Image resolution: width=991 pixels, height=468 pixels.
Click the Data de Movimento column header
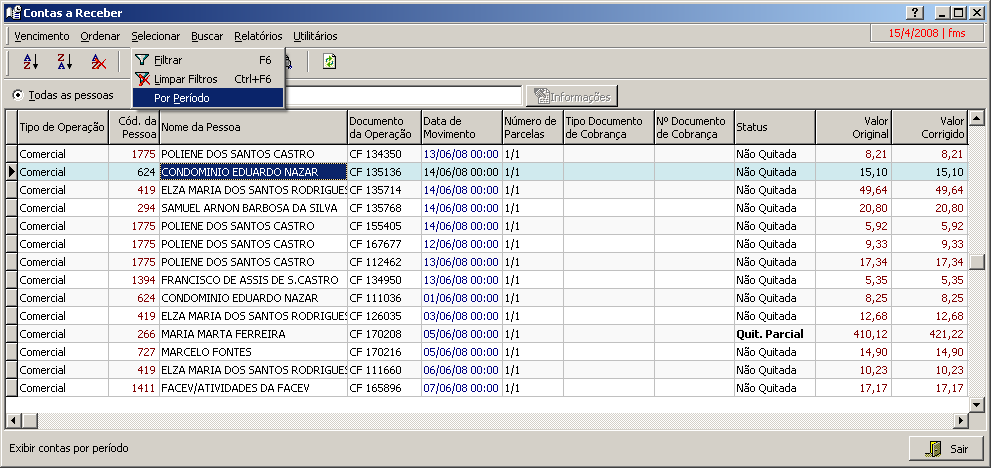pyautogui.click(x=462, y=127)
